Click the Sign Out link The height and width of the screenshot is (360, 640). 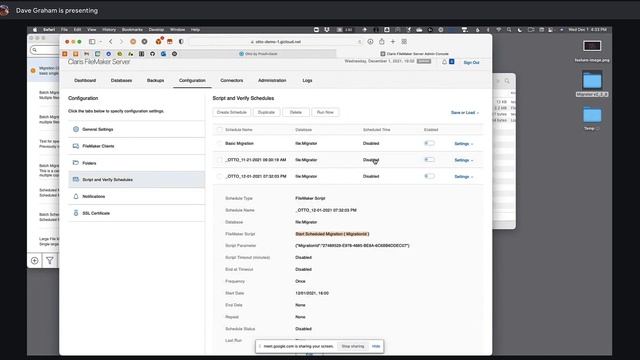[x=471, y=62]
